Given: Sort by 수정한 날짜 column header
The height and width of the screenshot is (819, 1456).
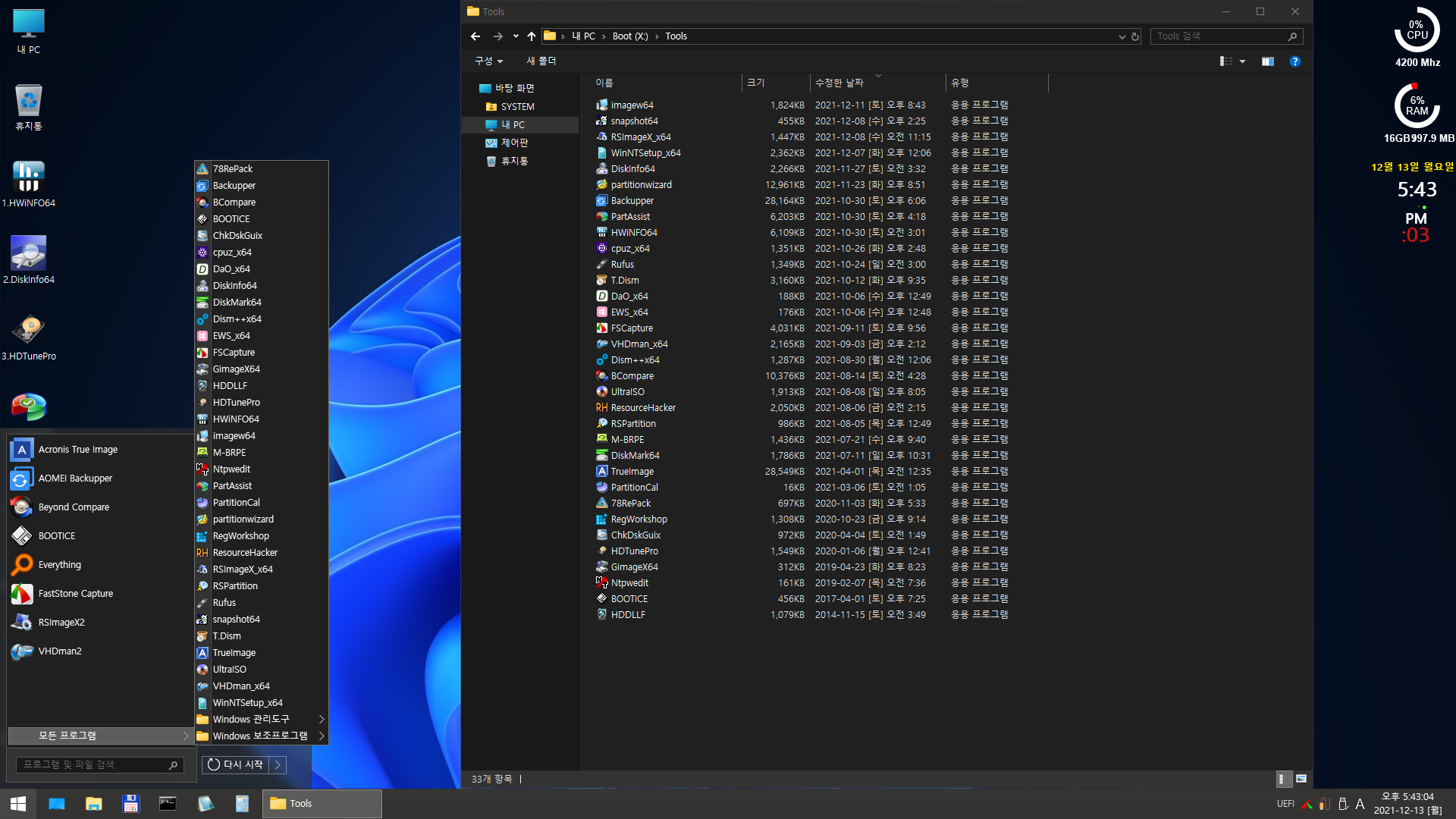Looking at the screenshot, I should 877,83.
